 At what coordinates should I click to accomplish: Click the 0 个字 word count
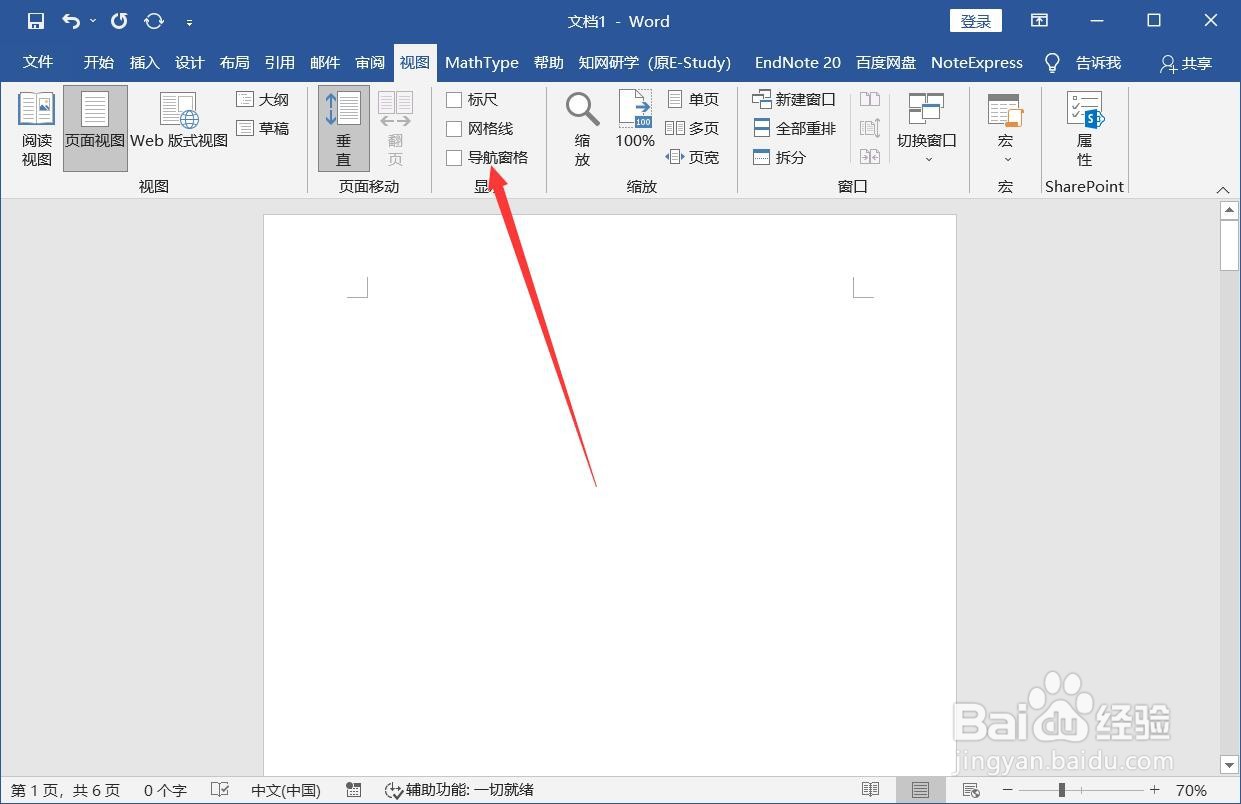coord(165,790)
